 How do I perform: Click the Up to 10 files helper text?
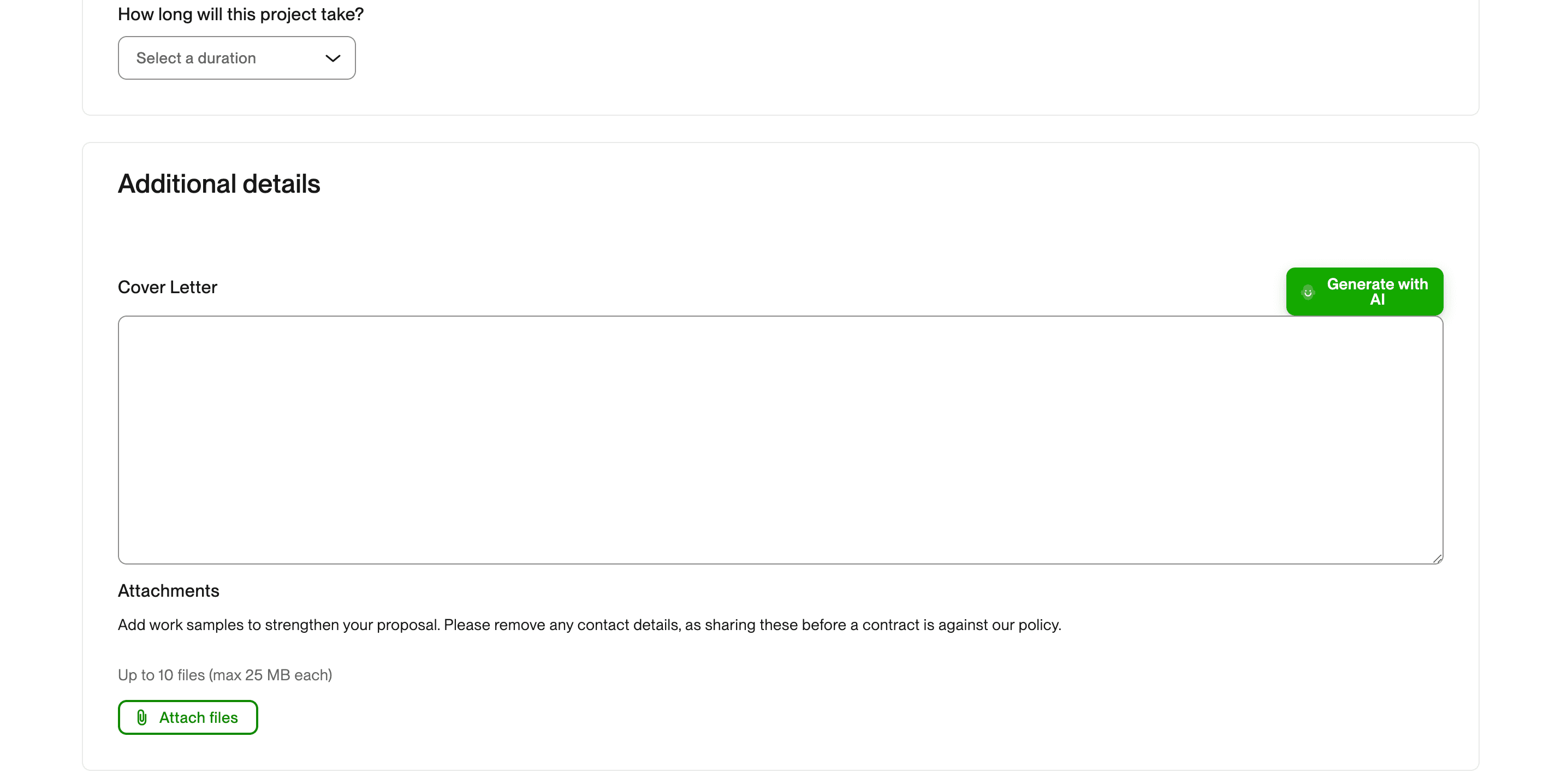tap(224, 674)
